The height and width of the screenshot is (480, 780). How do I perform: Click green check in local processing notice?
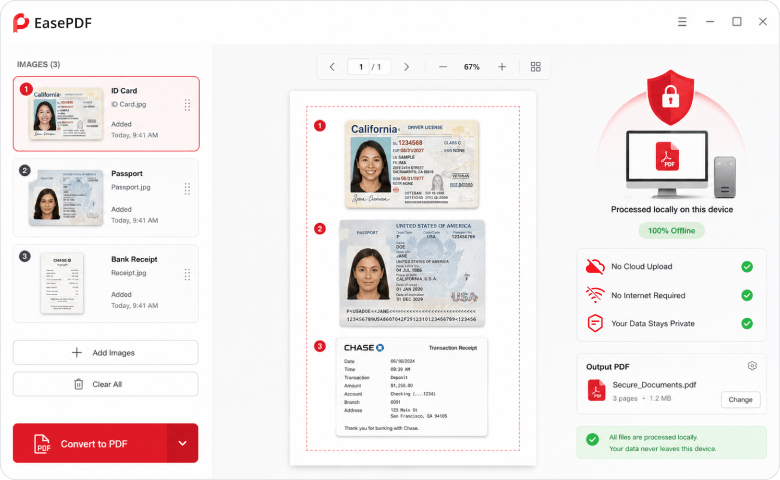pyautogui.click(x=592, y=439)
